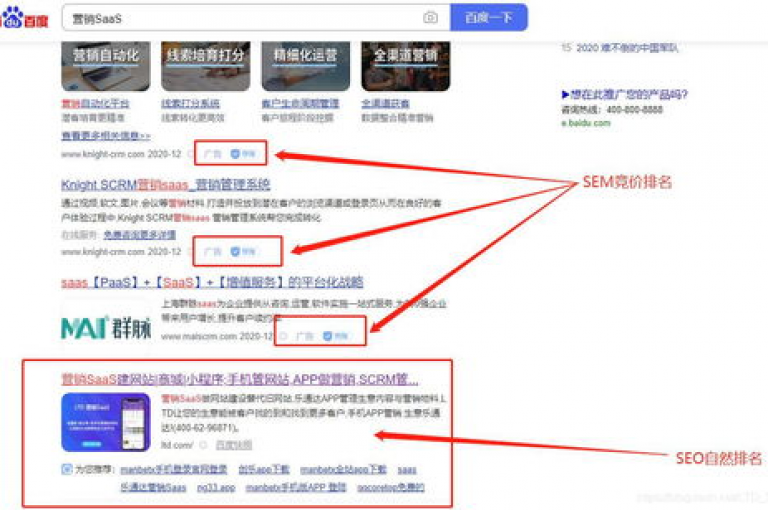The height and width of the screenshot is (510, 768).
Task: Click the shield badge beside maiscrm URL
Action: tap(336, 336)
